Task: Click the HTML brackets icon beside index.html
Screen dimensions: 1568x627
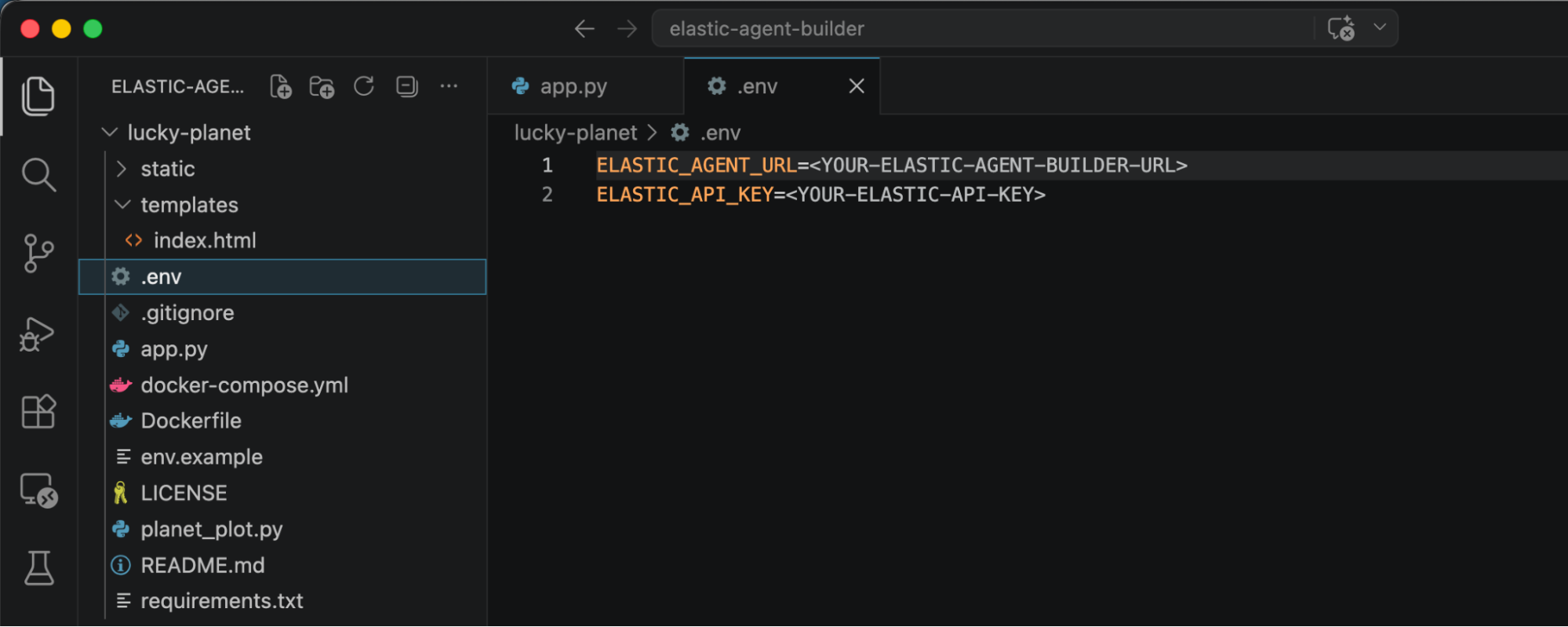Action: coord(134,240)
